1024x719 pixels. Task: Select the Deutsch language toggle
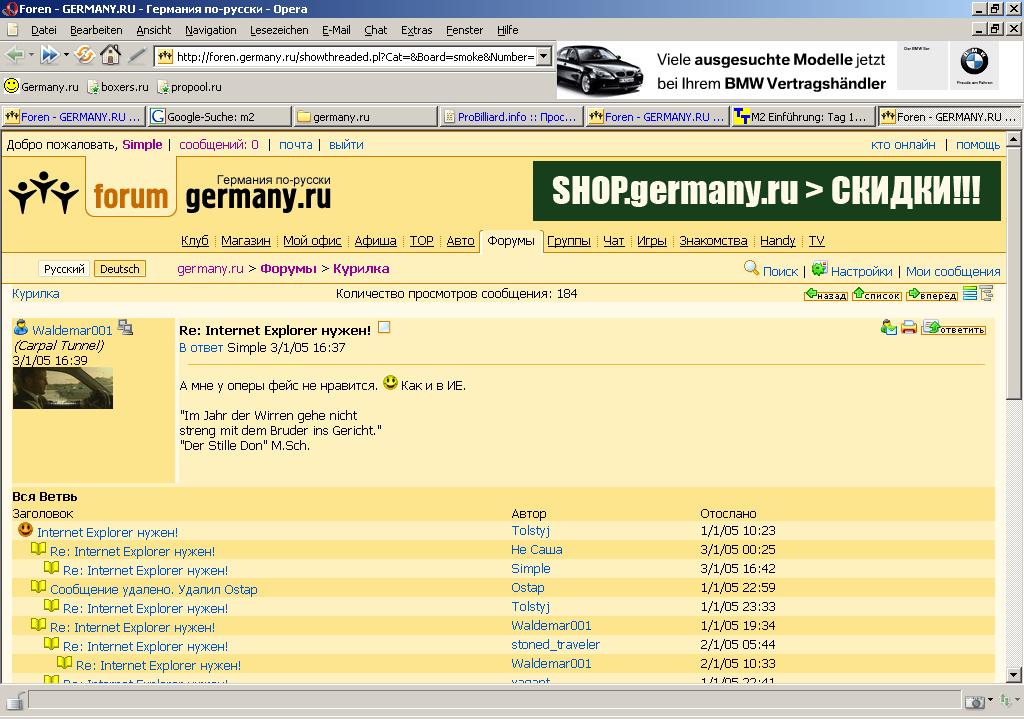click(x=120, y=269)
